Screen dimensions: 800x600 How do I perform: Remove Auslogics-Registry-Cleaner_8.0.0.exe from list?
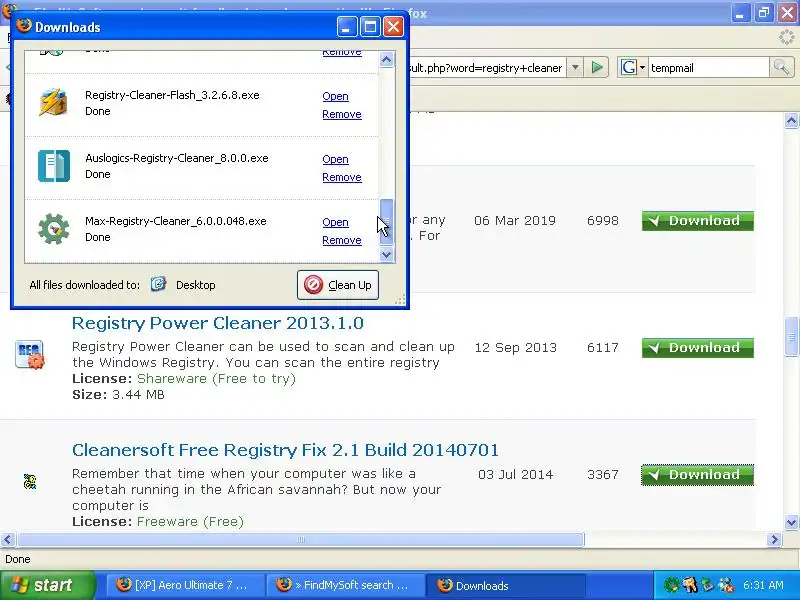pos(342,177)
